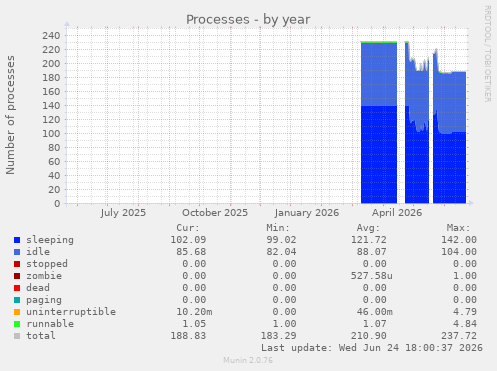Click zombie maximum value 1.00
The height and width of the screenshot is (371, 497).
click(465, 276)
